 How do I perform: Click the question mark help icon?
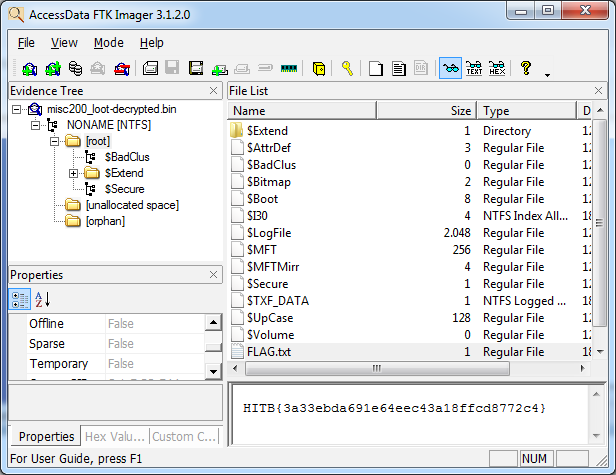[526, 69]
